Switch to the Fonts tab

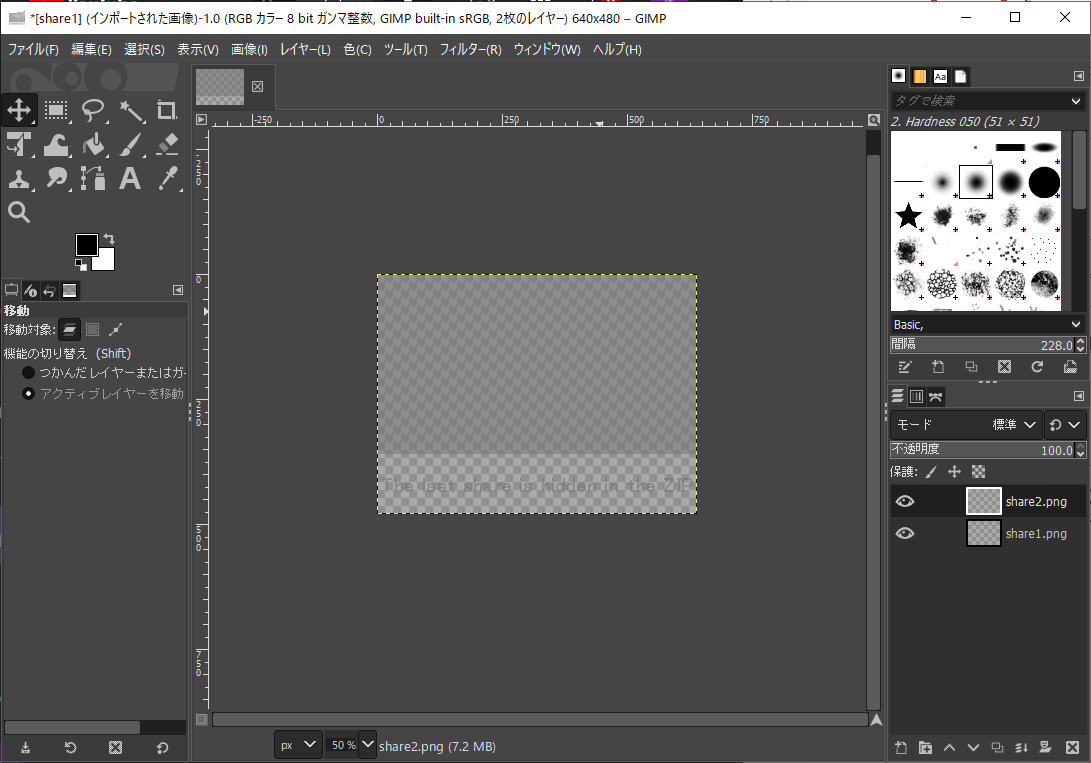(x=940, y=77)
